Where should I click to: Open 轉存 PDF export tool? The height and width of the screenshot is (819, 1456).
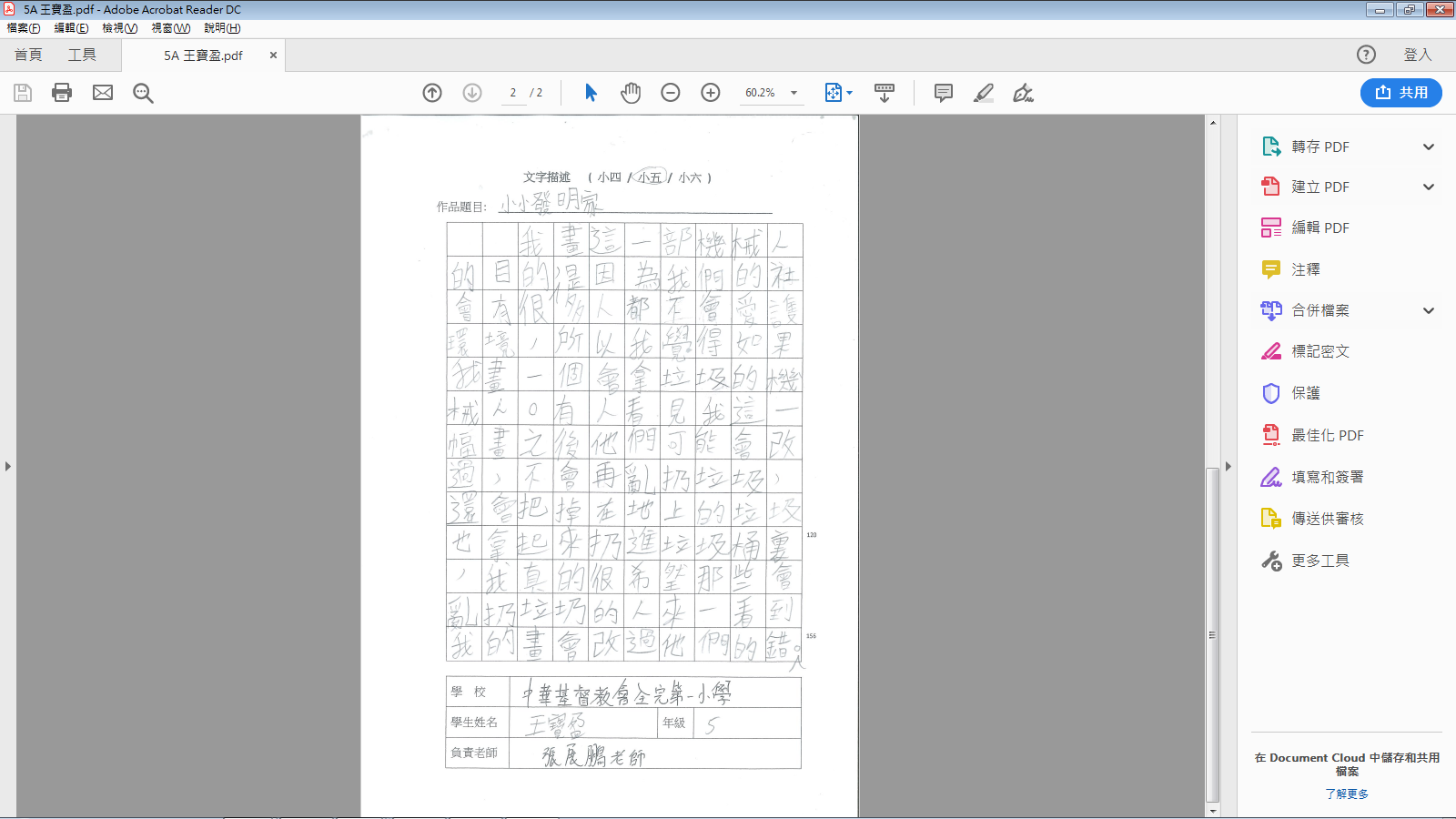[1320, 147]
